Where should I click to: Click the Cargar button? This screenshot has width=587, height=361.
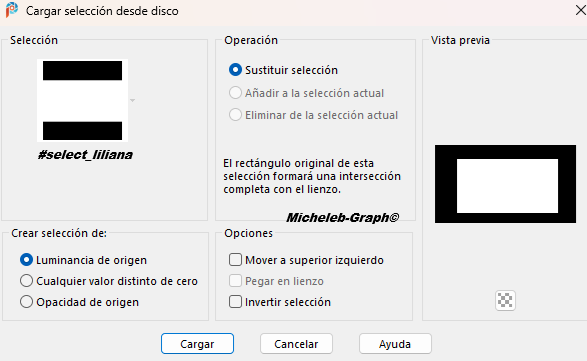coord(197,344)
